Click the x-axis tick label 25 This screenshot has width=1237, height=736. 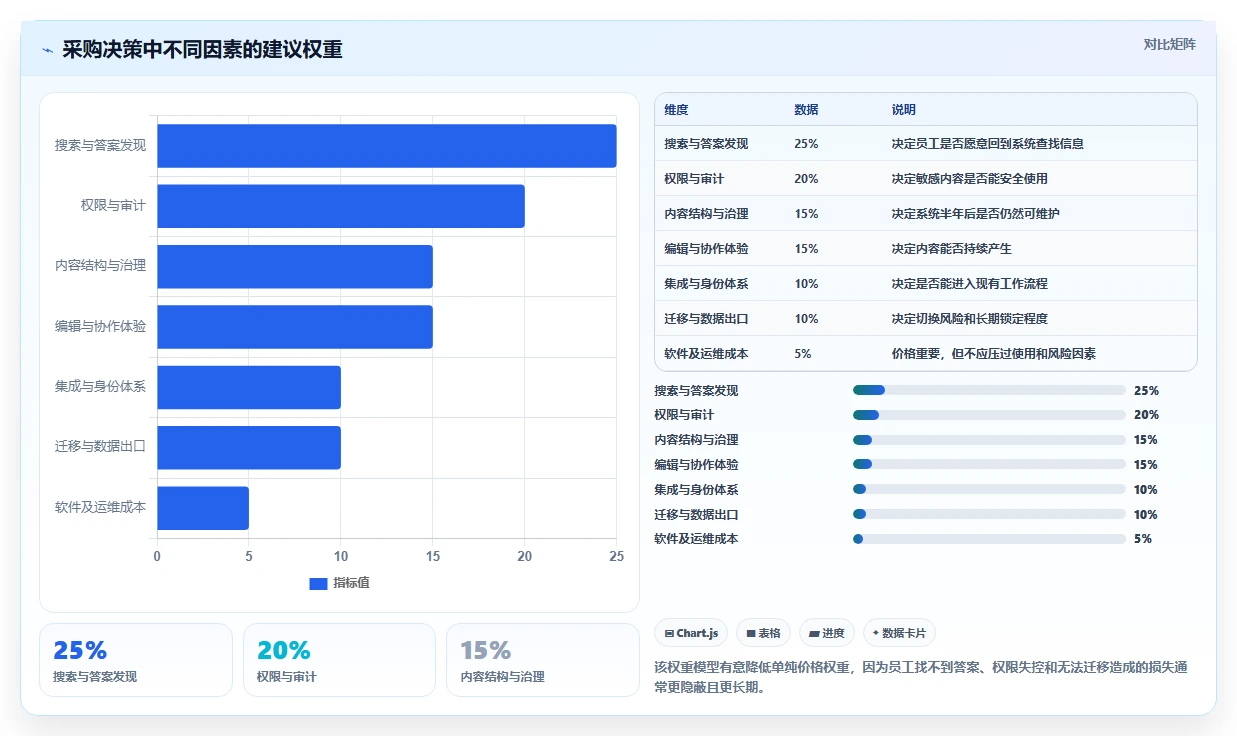[x=617, y=556]
